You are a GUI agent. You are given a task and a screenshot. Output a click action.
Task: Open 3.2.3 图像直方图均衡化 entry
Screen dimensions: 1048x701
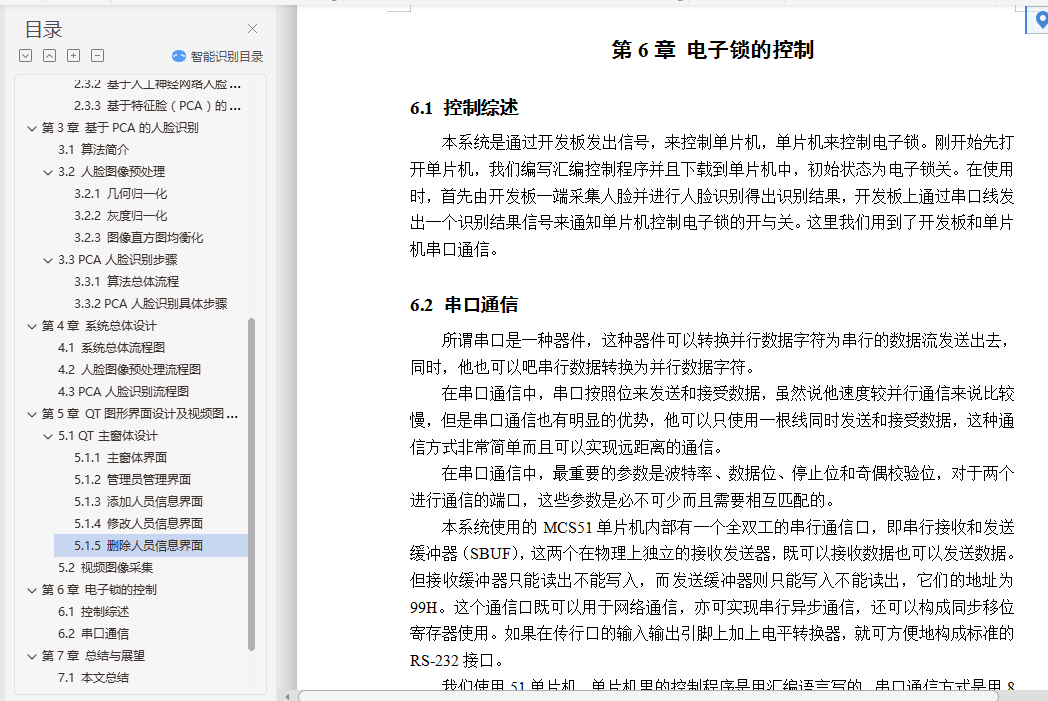click(138, 238)
